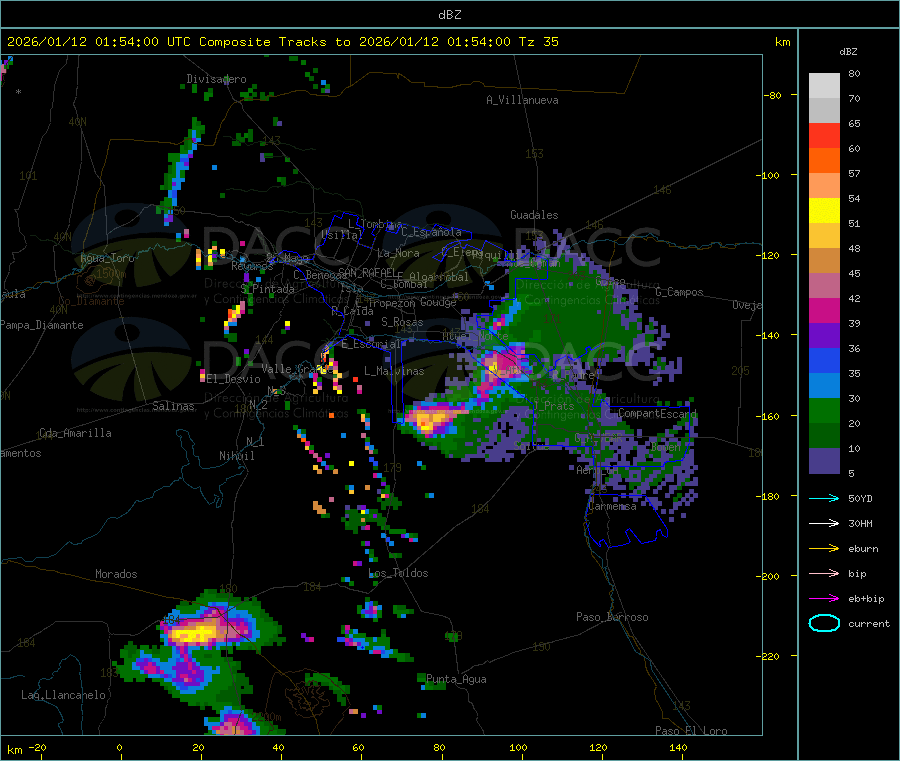Click the 'S_Pintada' map label

pyautogui.click(x=267, y=289)
